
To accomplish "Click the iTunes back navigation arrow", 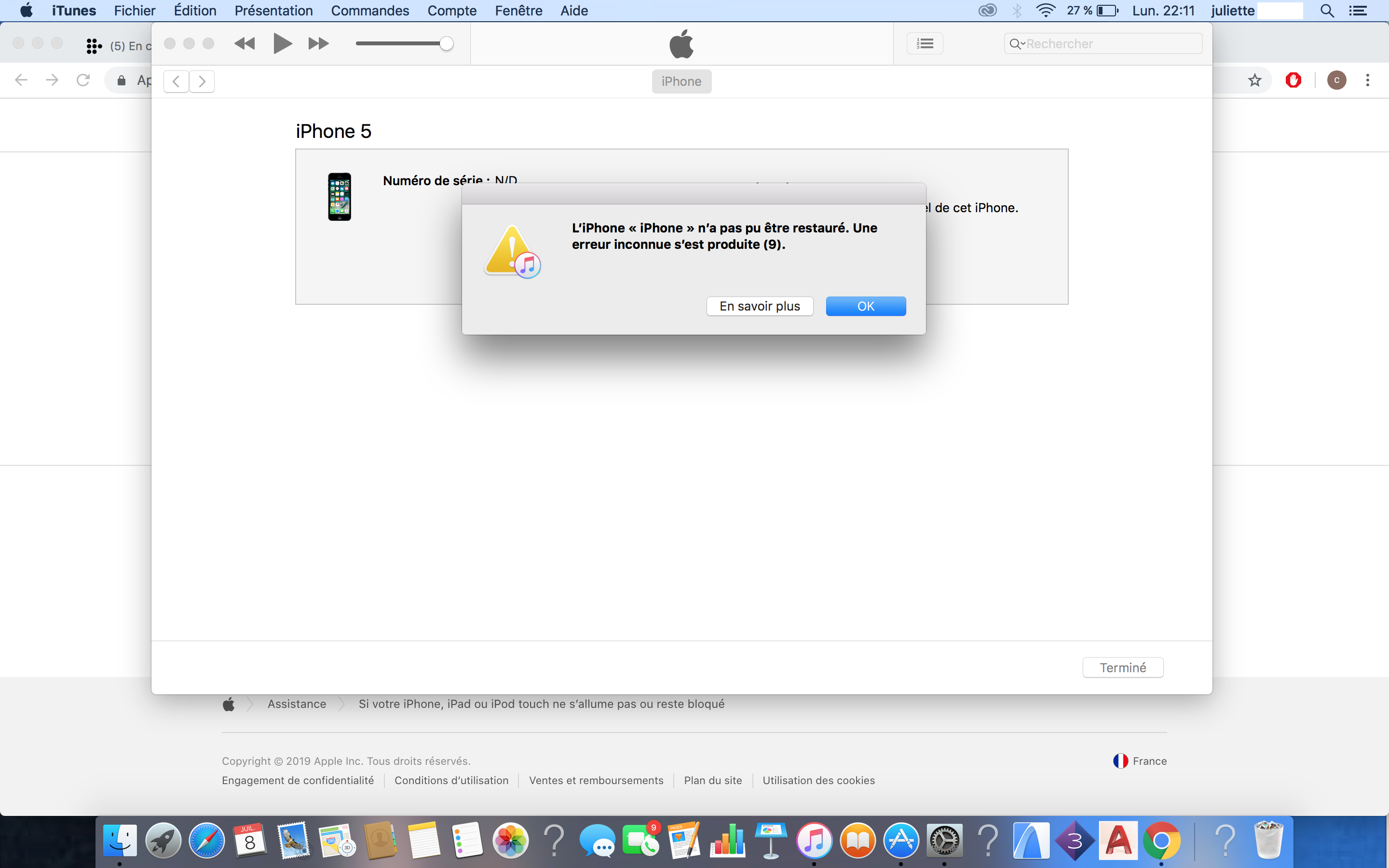I will tap(176, 81).
